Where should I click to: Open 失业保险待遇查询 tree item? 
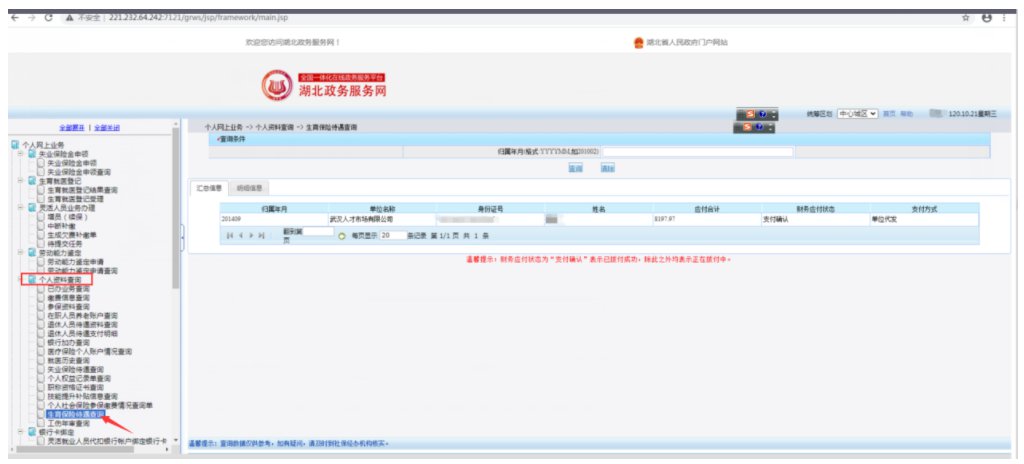[76, 369]
